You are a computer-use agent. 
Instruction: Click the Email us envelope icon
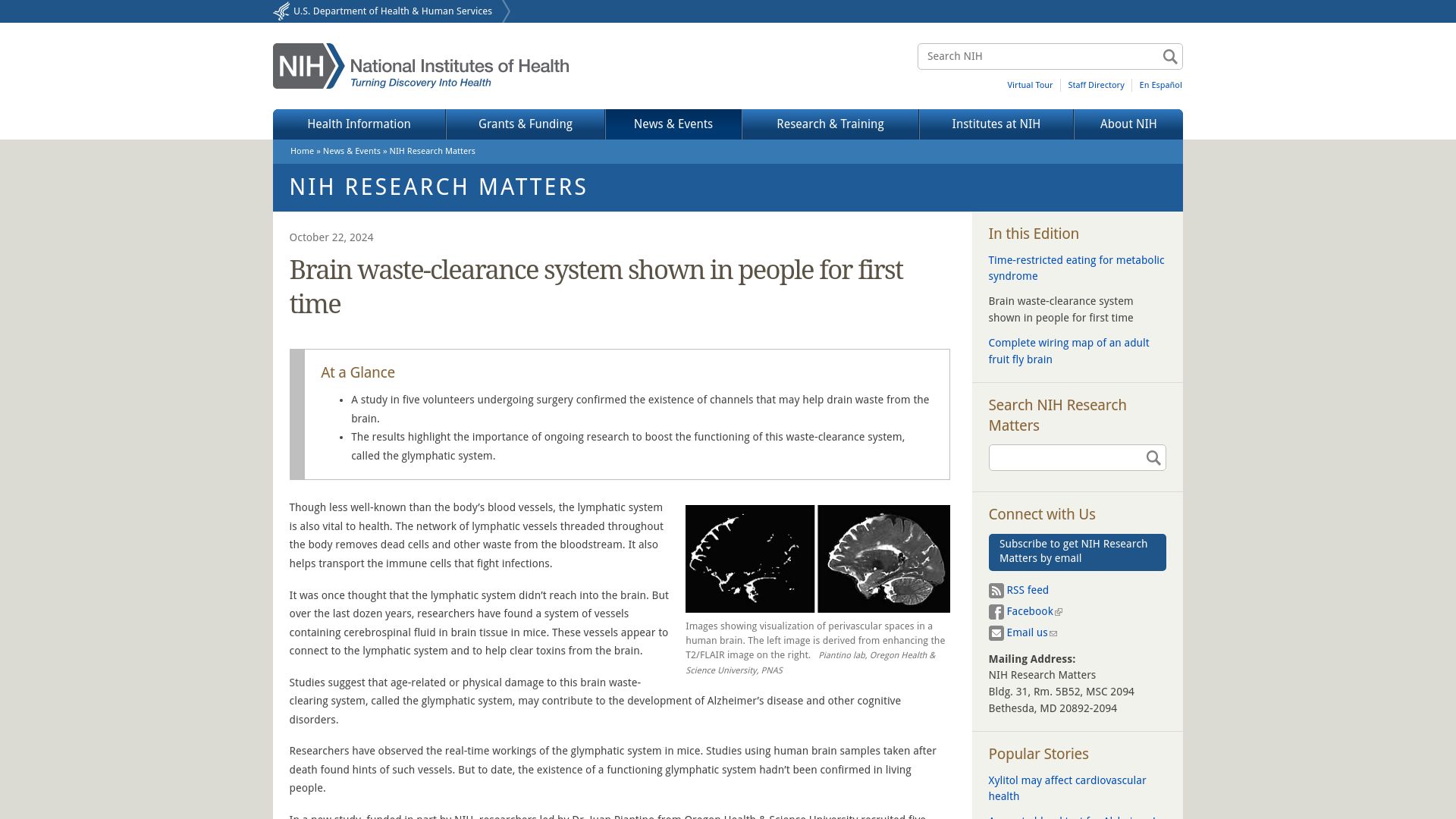click(996, 633)
